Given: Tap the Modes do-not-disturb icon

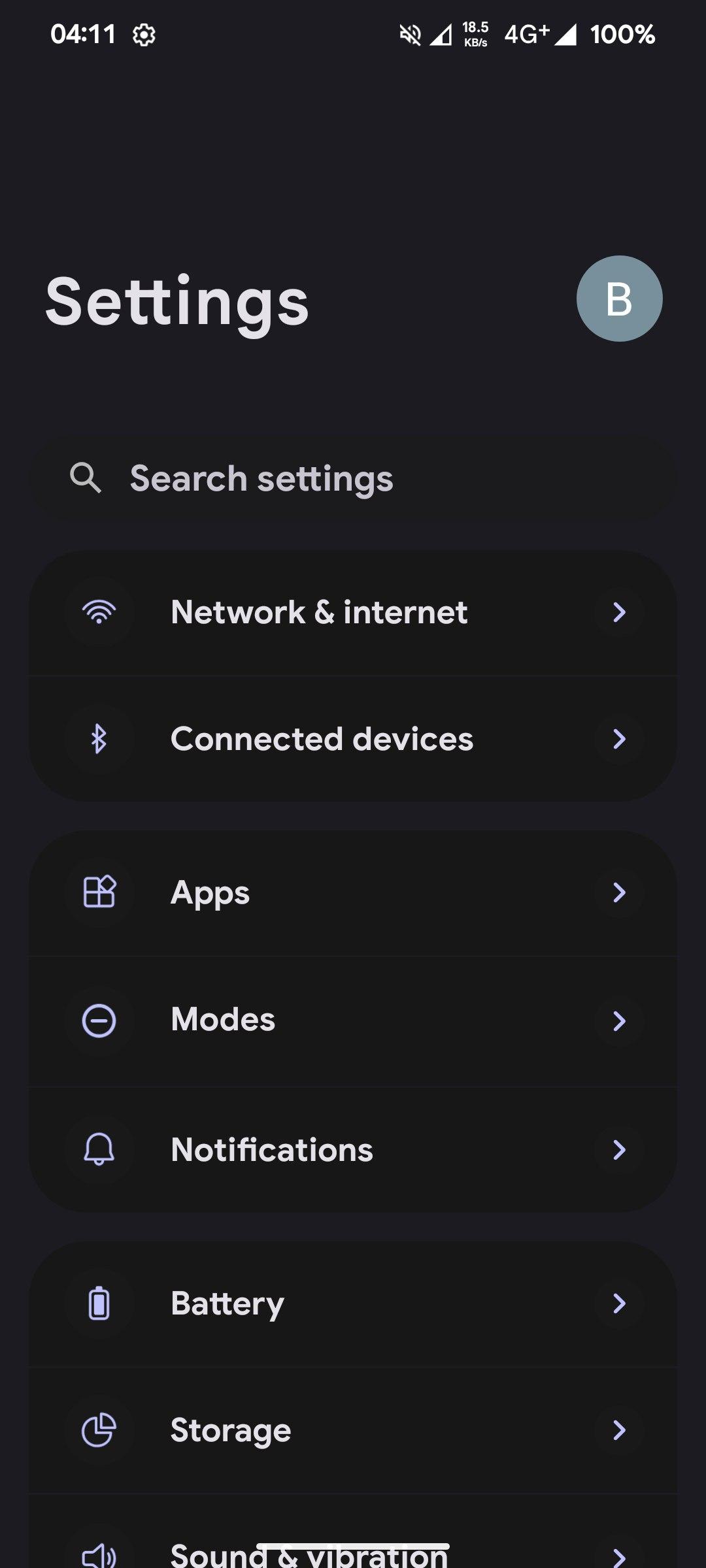Looking at the screenshot, I should click(99, 1021).
